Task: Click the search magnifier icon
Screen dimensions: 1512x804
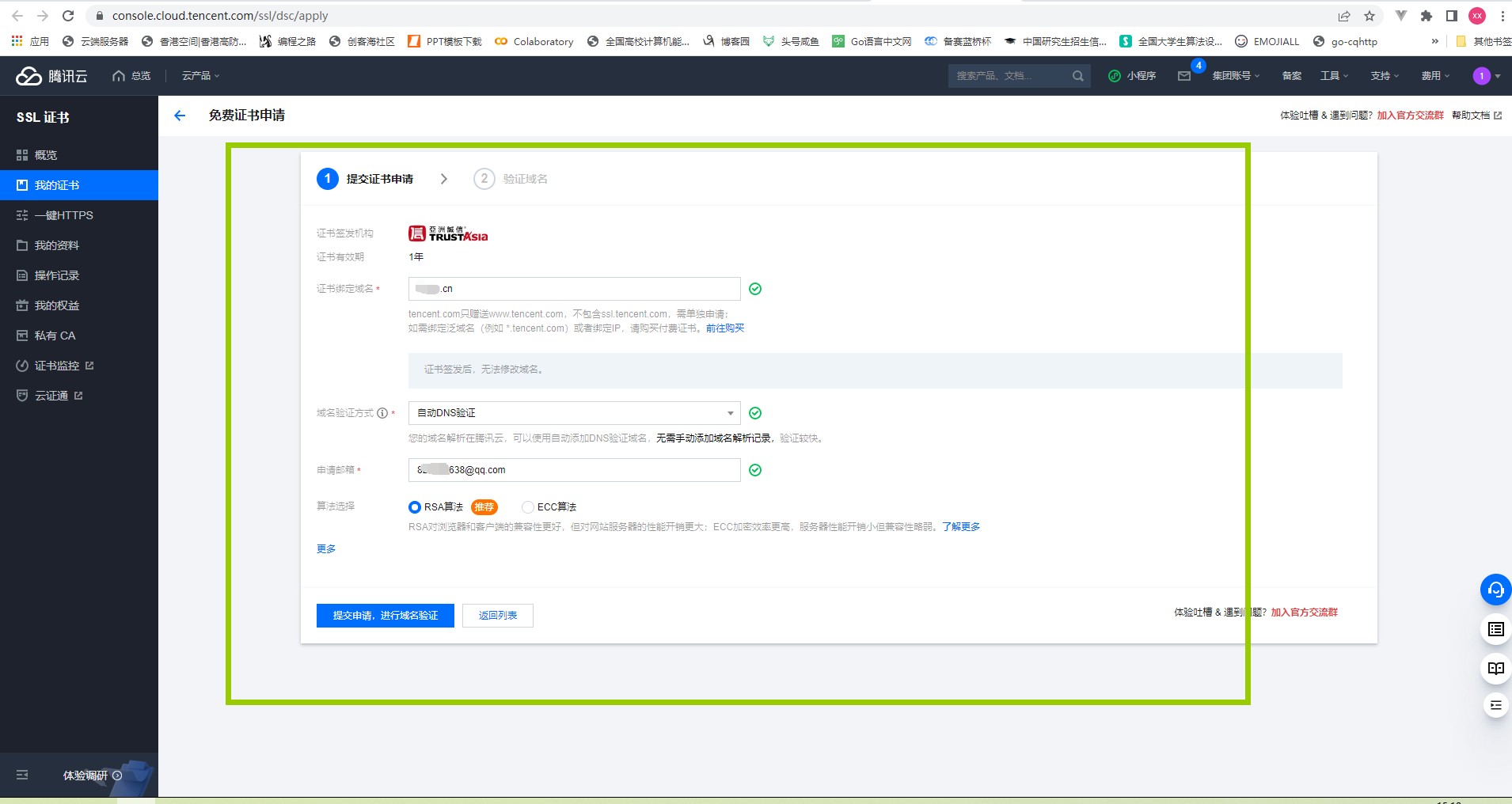Action: tap(1077, 76)
